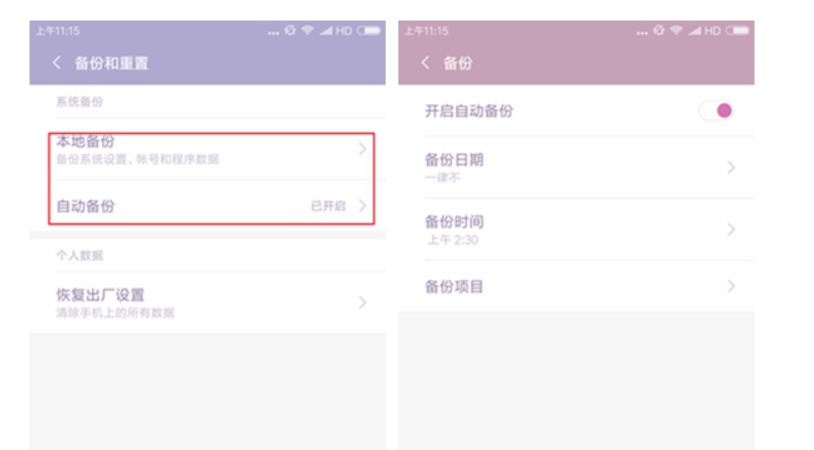Tap the 自动备份 label
814x450 pixels.
(85, 206)
